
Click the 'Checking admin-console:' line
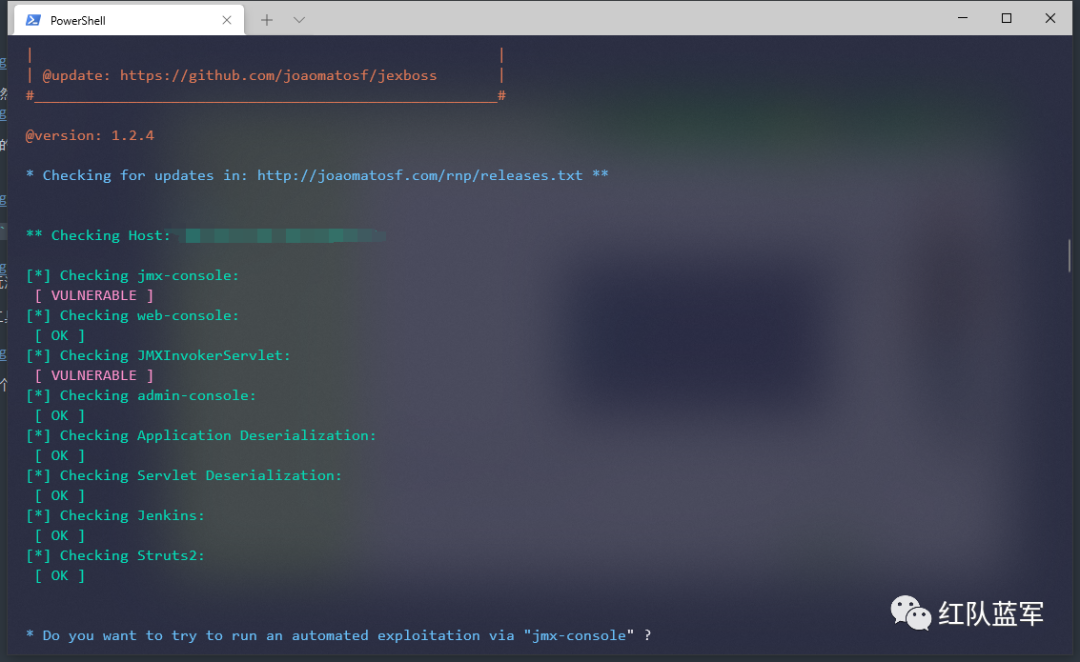coord(141,395)
